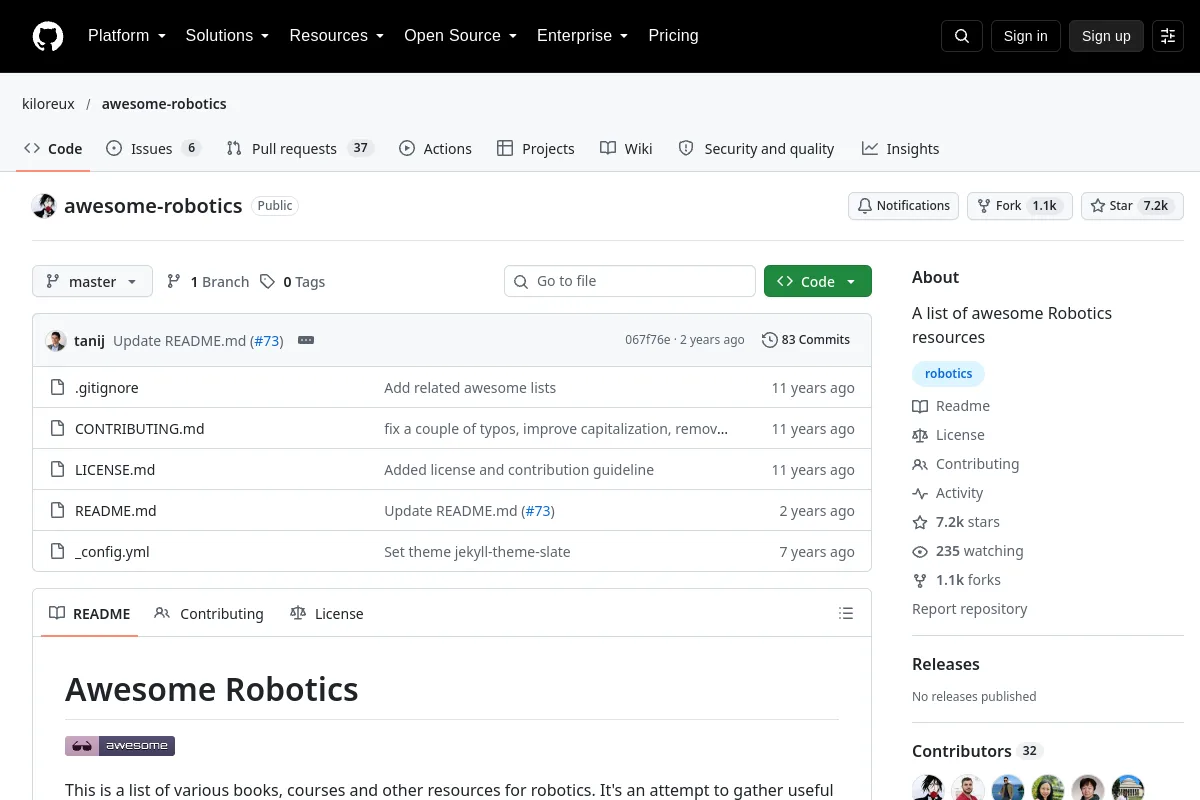Open the green Code dropdown button

coord(818,282)
